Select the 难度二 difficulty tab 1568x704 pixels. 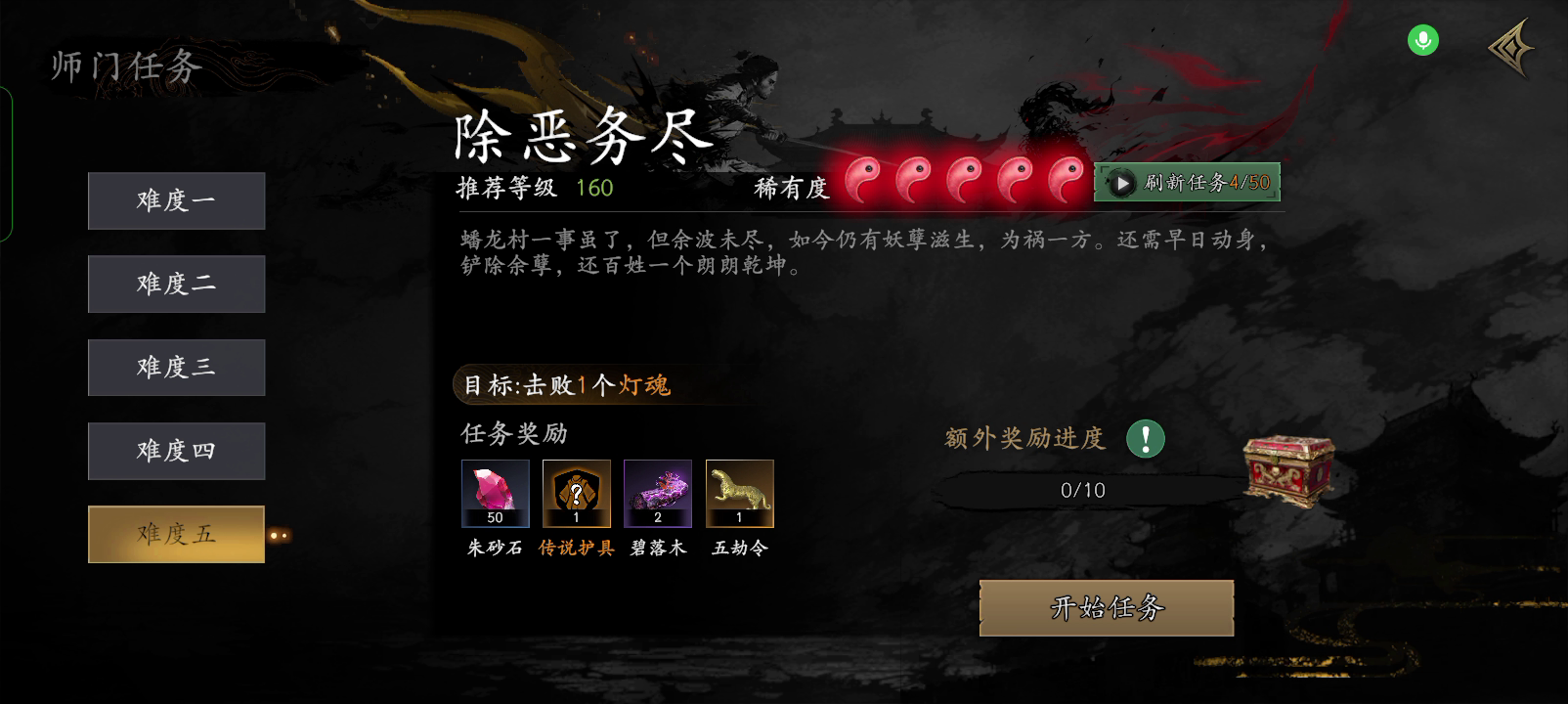coord(176,284)
